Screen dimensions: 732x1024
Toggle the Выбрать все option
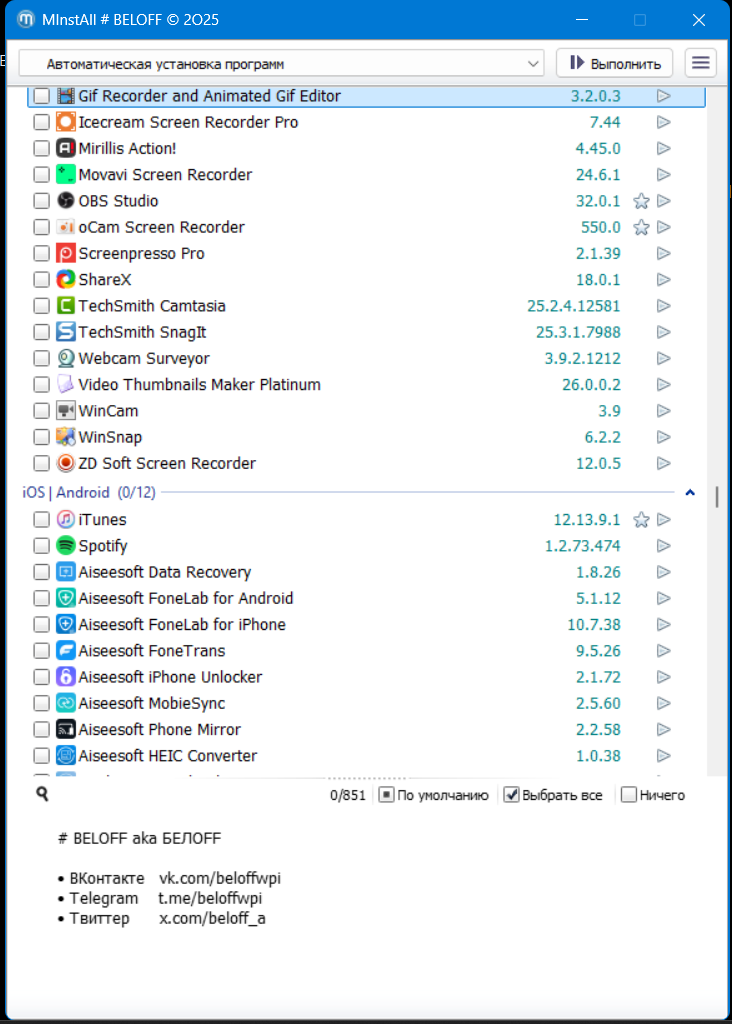[511, 795]
